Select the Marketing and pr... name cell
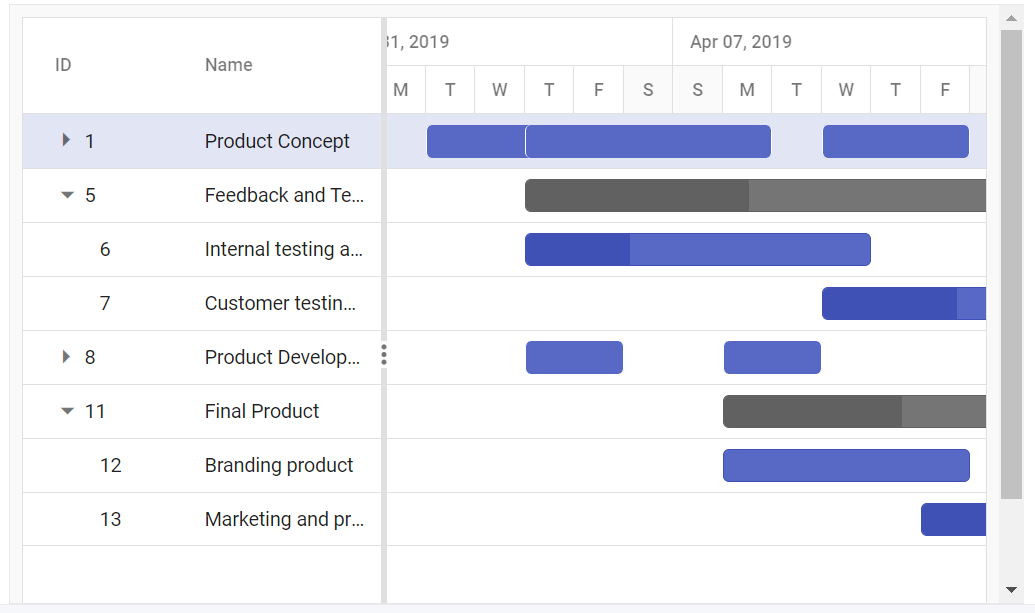Image resolution: width=1035 pixels, height=613 pixels. pos(284,519)
